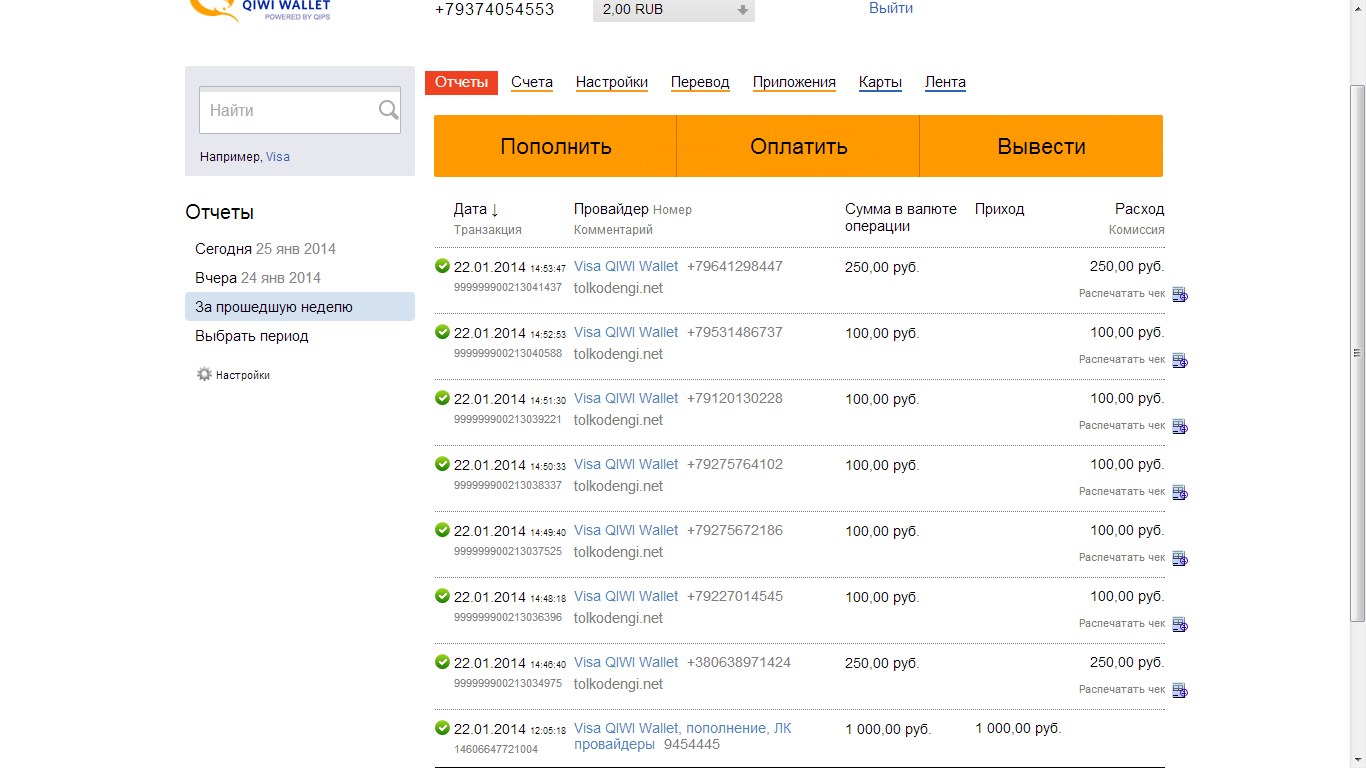The image size is (1366, 768).
Task: Click the red sort arrow next to Дата
Action: click(494, 209)
